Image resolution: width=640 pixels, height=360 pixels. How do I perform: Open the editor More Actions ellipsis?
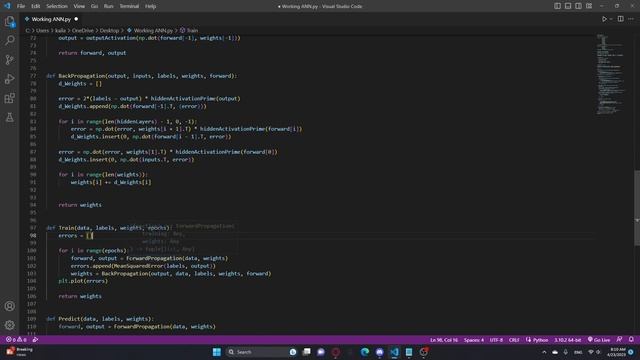[x=631, y=19]
